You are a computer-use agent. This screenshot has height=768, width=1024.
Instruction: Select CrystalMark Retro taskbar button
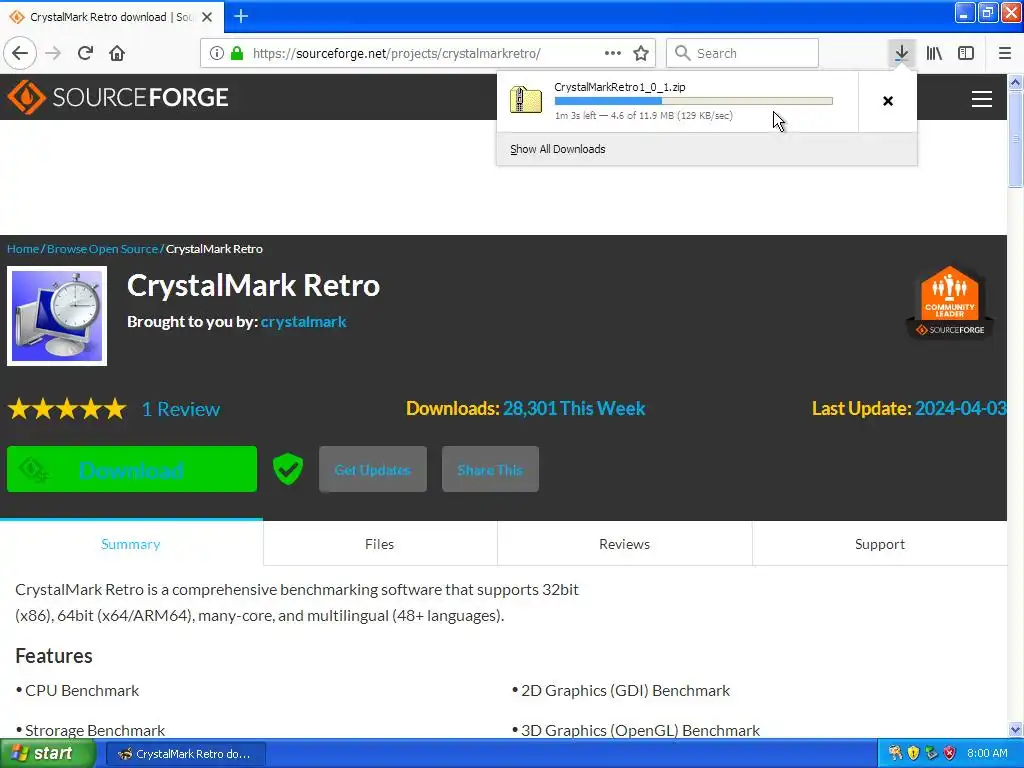[x=185, y=754]
